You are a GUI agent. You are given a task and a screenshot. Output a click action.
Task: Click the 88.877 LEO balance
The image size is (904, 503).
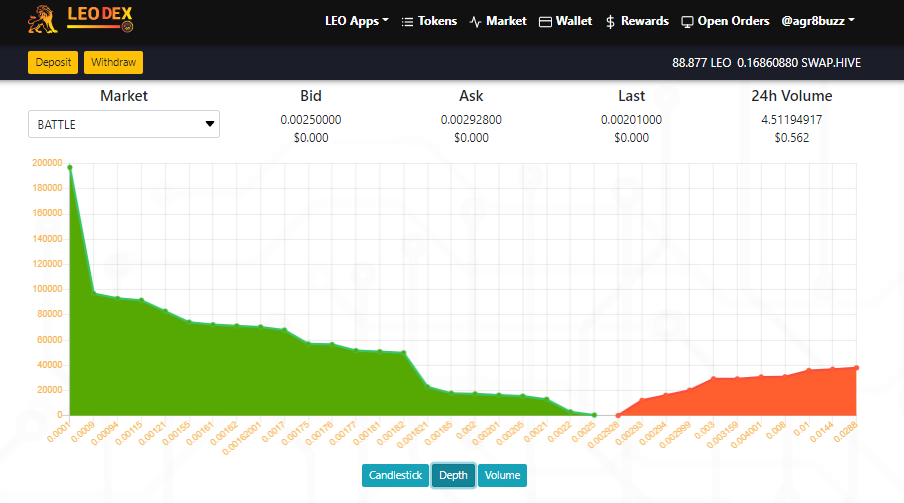[x=701, y=63]
